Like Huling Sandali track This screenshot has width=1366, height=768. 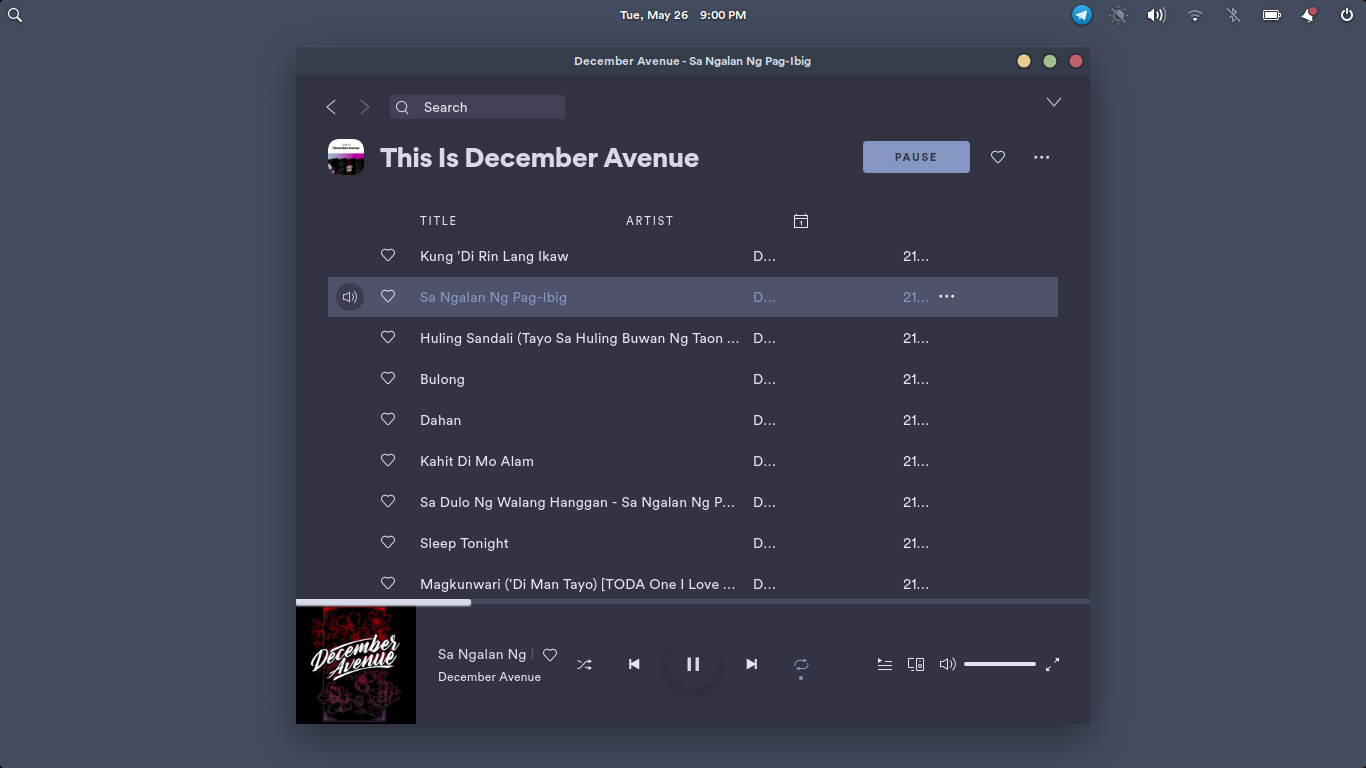(388, 338)
